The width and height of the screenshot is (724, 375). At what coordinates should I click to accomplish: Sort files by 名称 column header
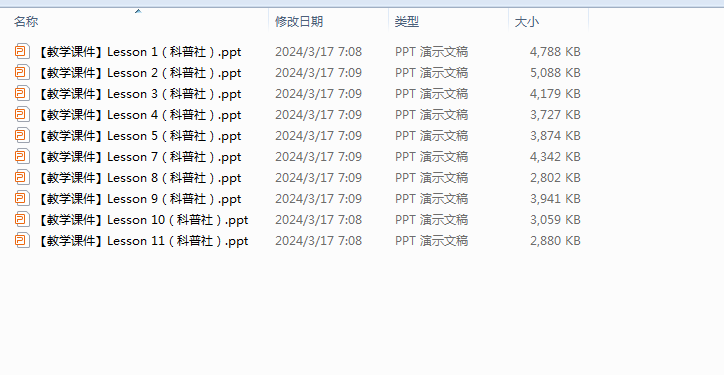click(139, 22)
